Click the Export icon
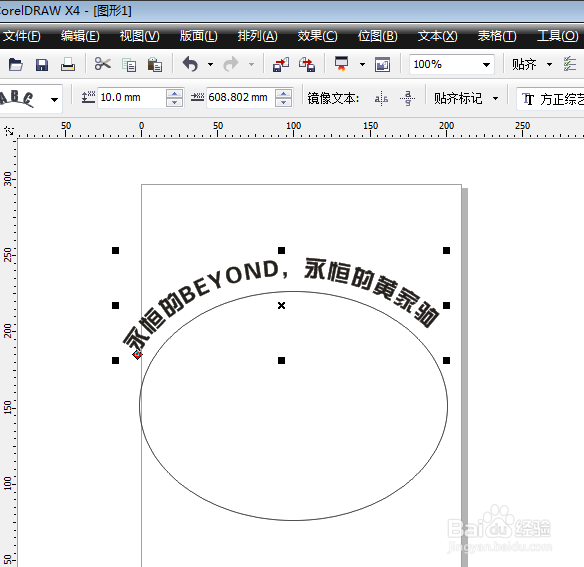This screenshot has height=567, width=584. (307, 64)
